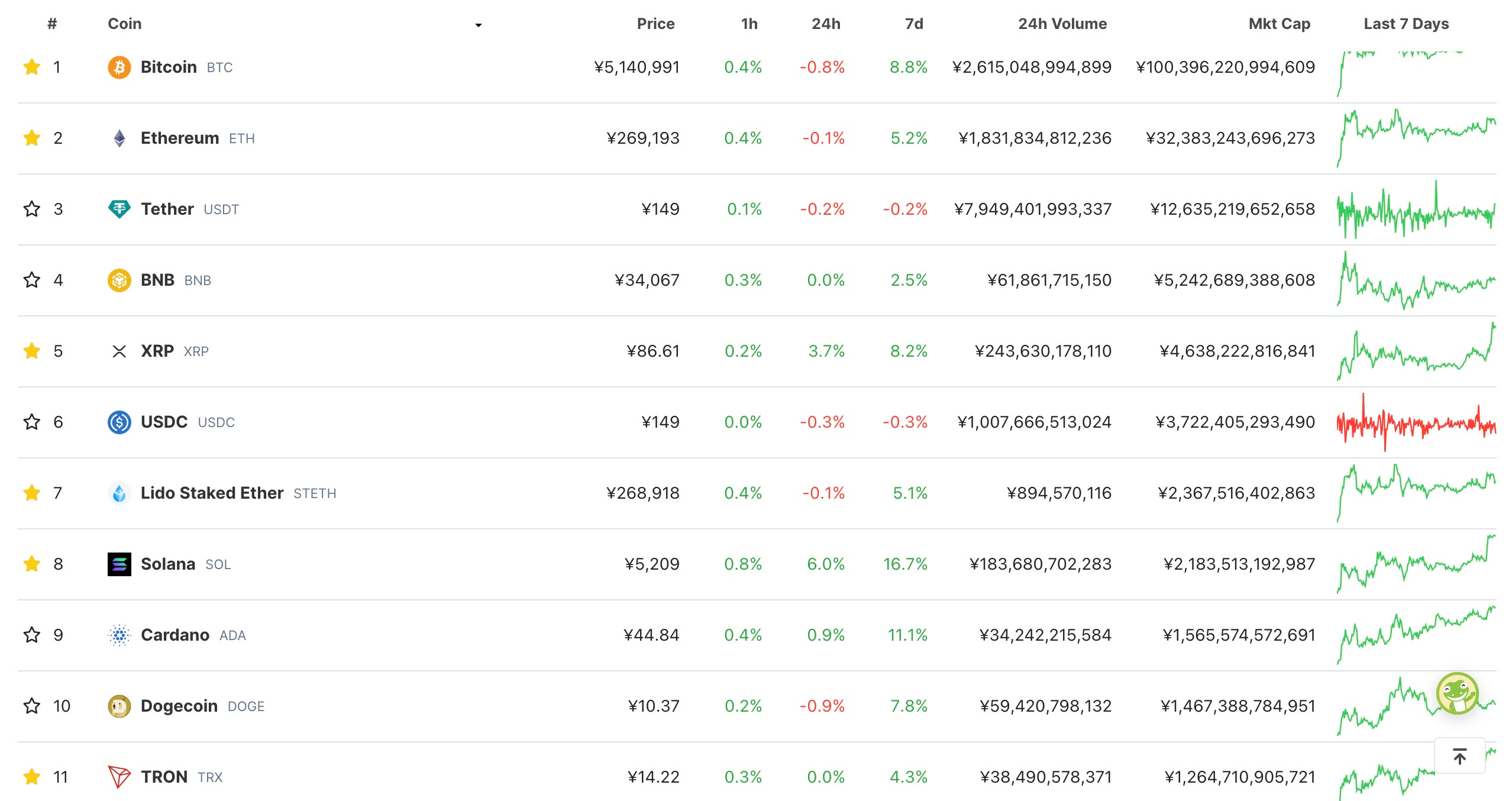Click the Bitcoin coin logo icon

coord(119,67)
